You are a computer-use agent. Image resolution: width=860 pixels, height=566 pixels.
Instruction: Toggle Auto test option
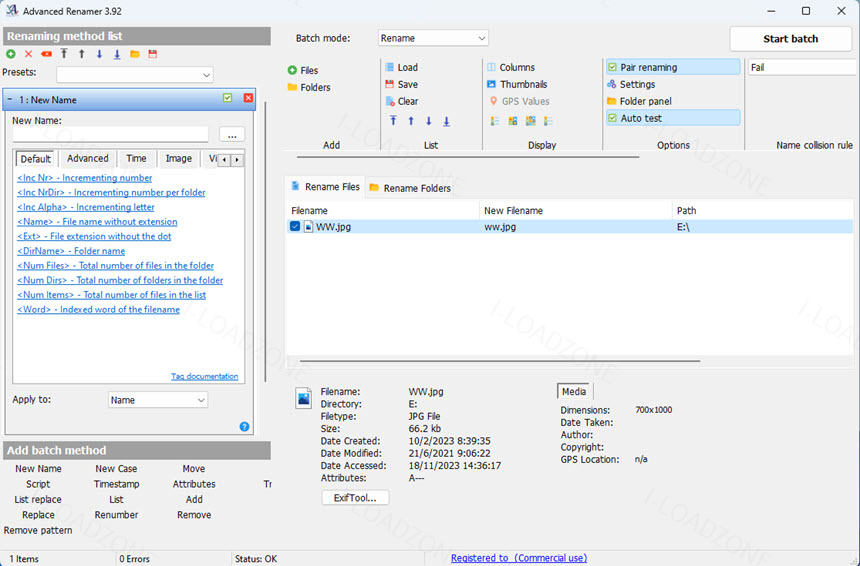pyautogui.click(x=673, y=118)
